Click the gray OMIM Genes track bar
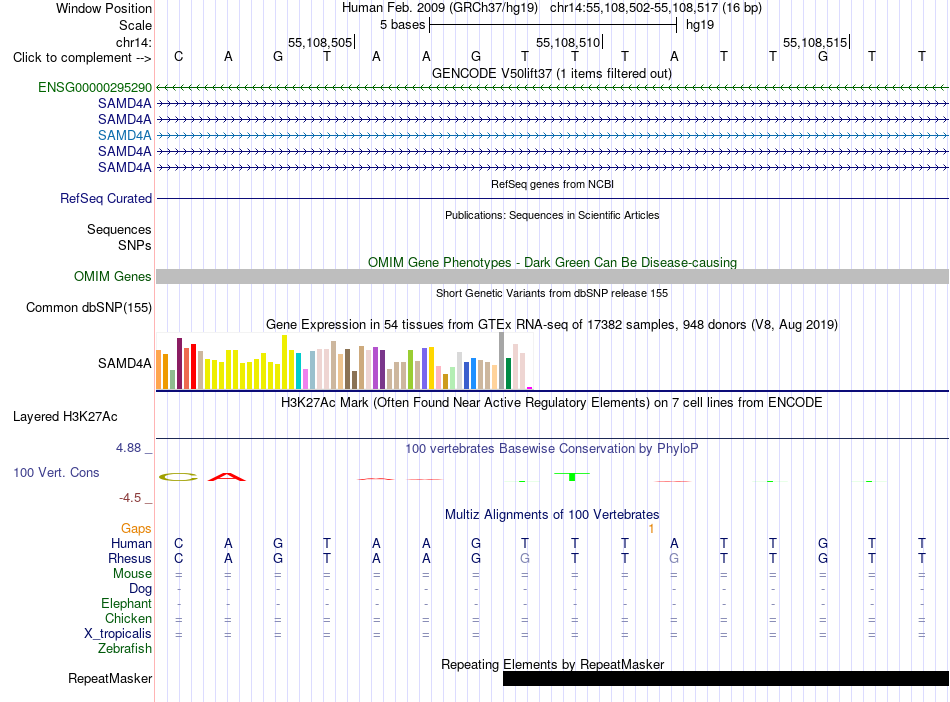The image size is (950, 702). click(x=552, y=277)
